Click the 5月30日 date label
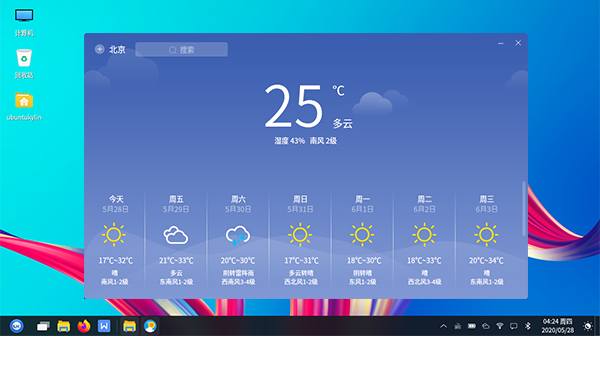Screen dimensions: 600x380 point(238,209)
